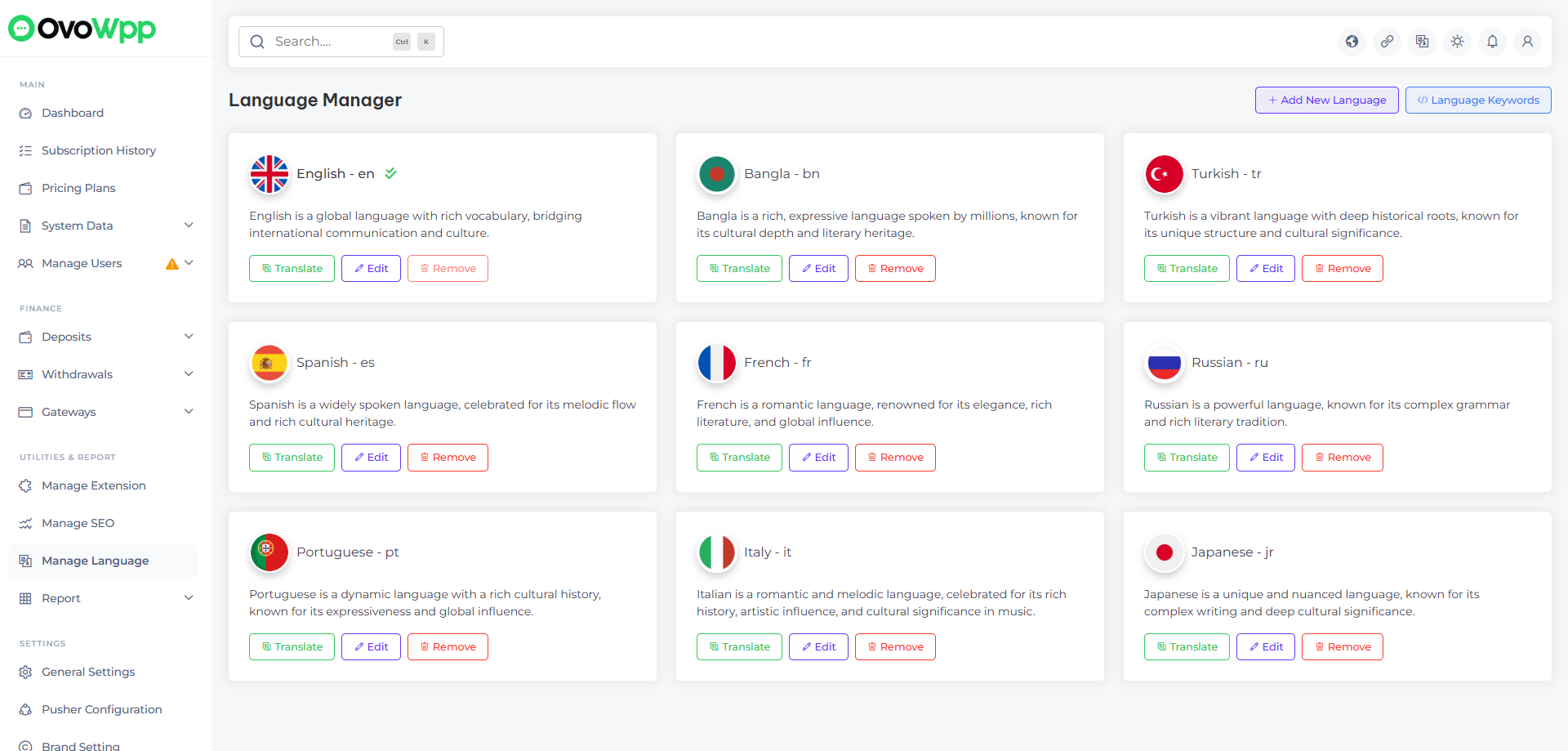Go to Manage SEO page

78,523
